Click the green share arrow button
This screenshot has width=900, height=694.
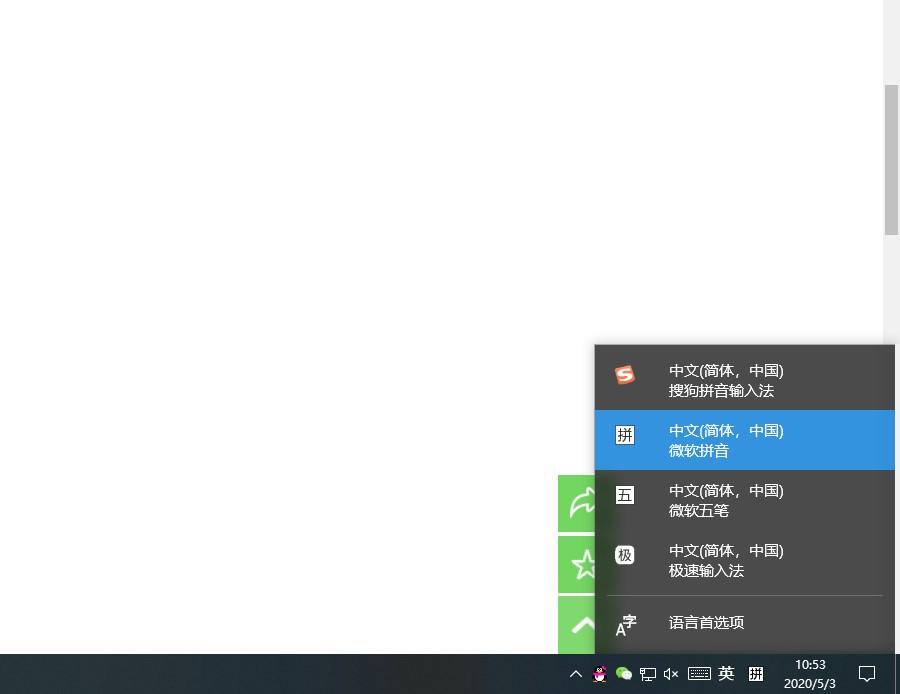click(576, 503)
